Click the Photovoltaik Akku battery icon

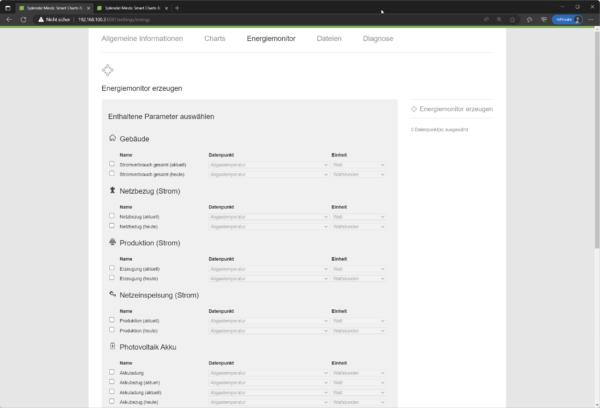112,346
